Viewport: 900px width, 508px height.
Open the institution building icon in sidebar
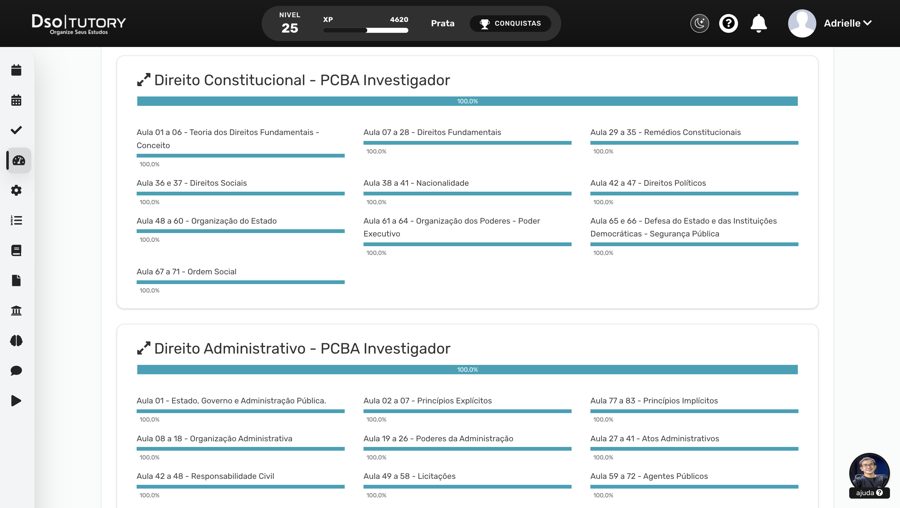[16, 311]
